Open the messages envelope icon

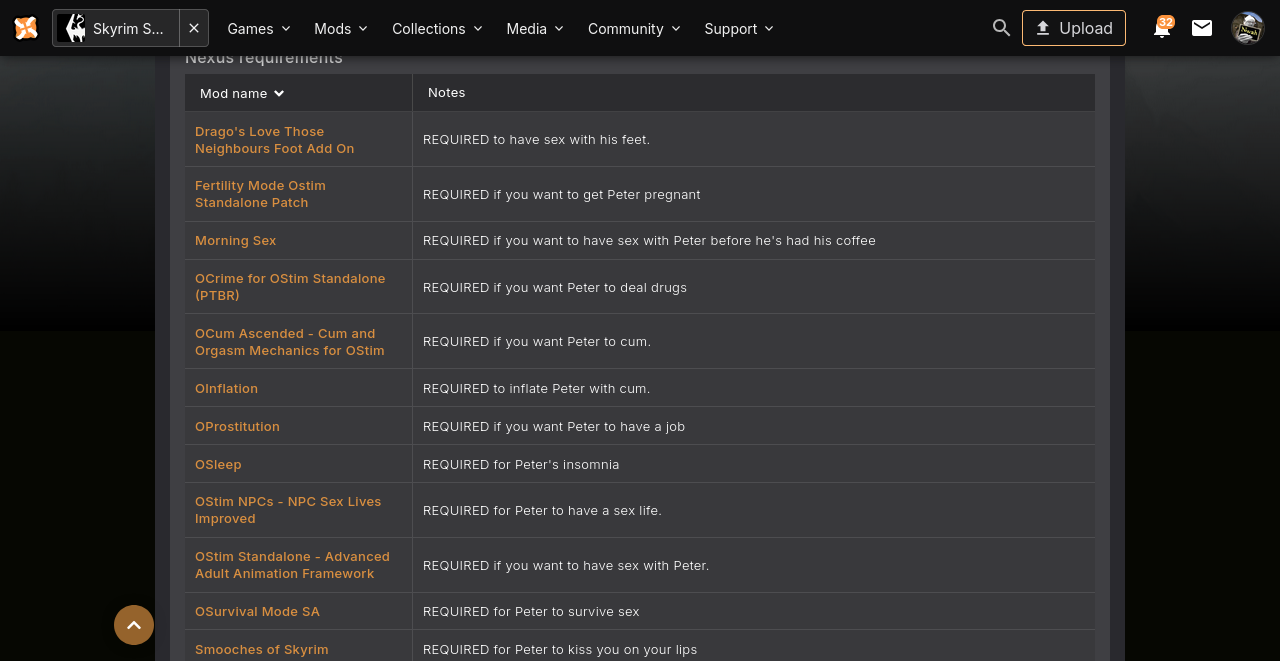(x=1202, y=28)
